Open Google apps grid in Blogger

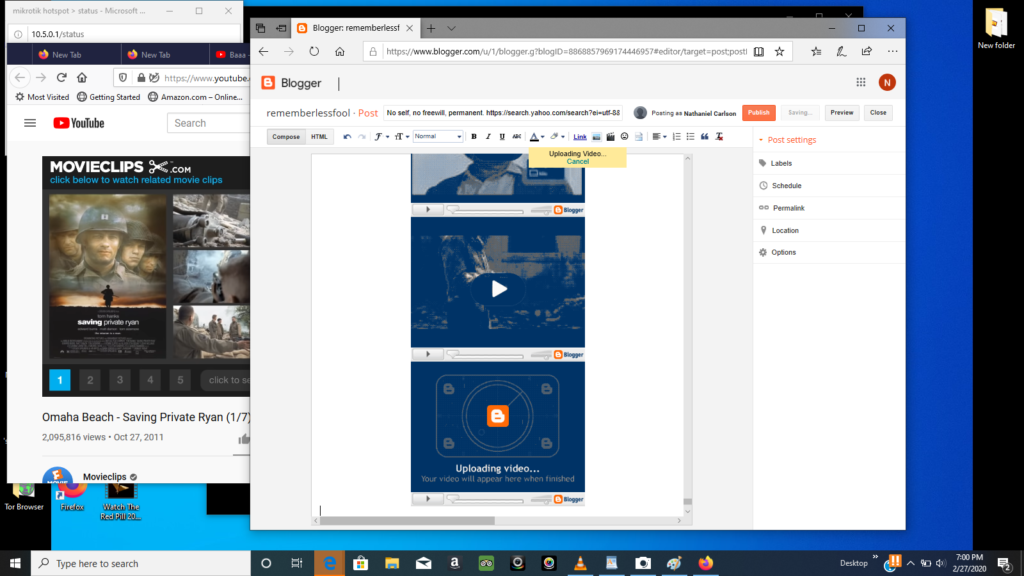861,82
